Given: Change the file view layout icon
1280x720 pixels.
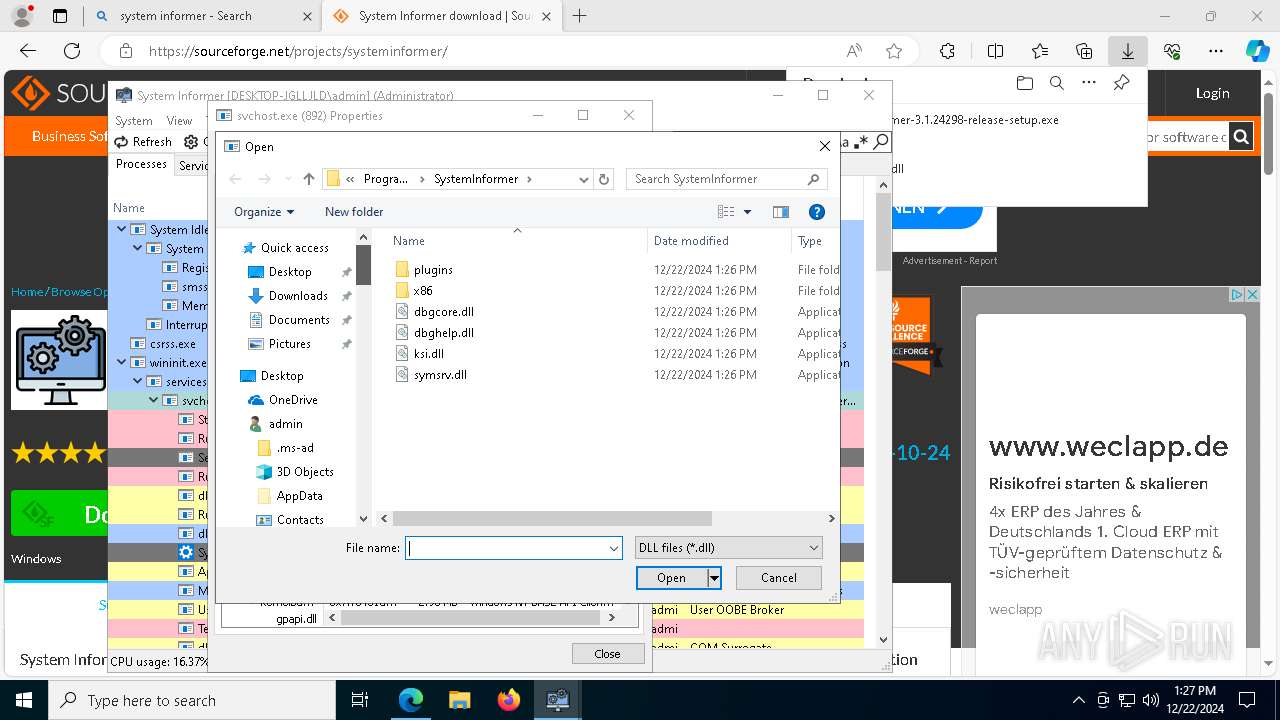Looking at the screenshot, I should (726, 212).
